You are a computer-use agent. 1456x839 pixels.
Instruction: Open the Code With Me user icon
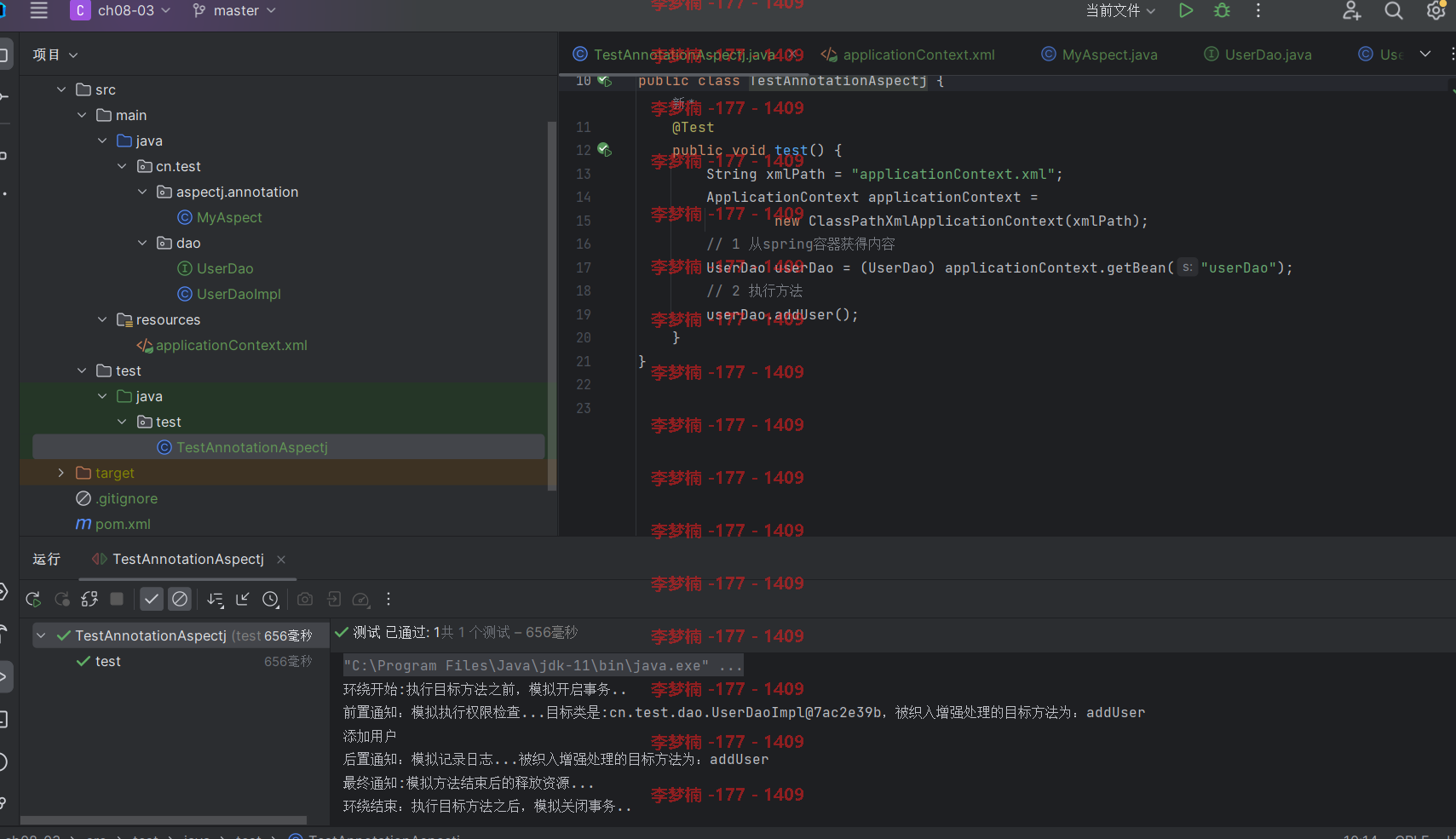(x=1352, y=10)
